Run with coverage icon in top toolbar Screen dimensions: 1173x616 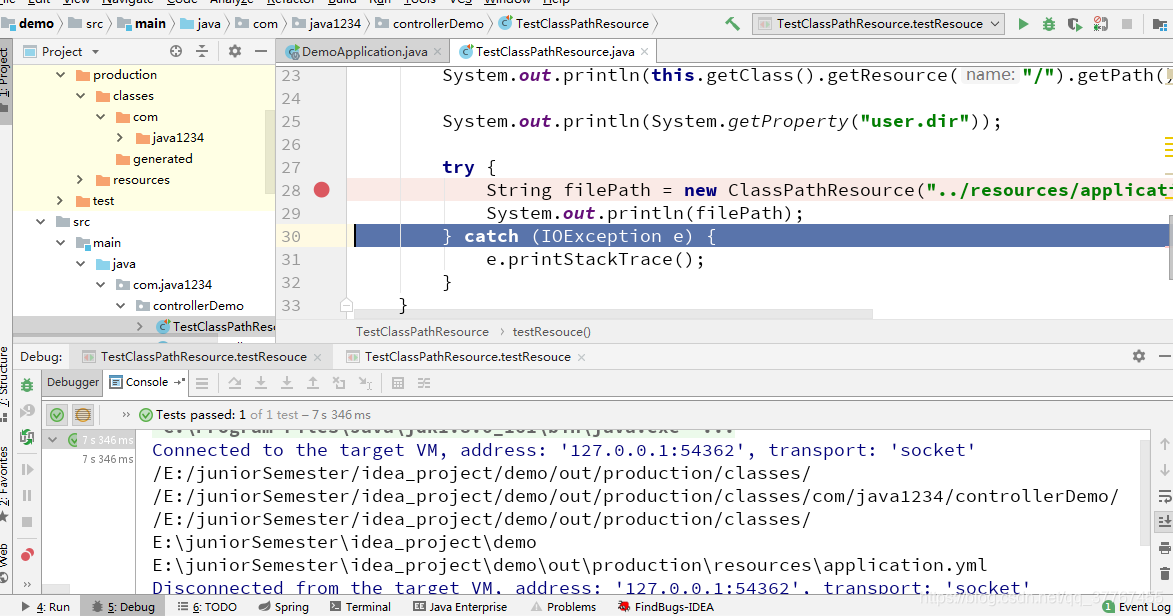pos(1074,24)
